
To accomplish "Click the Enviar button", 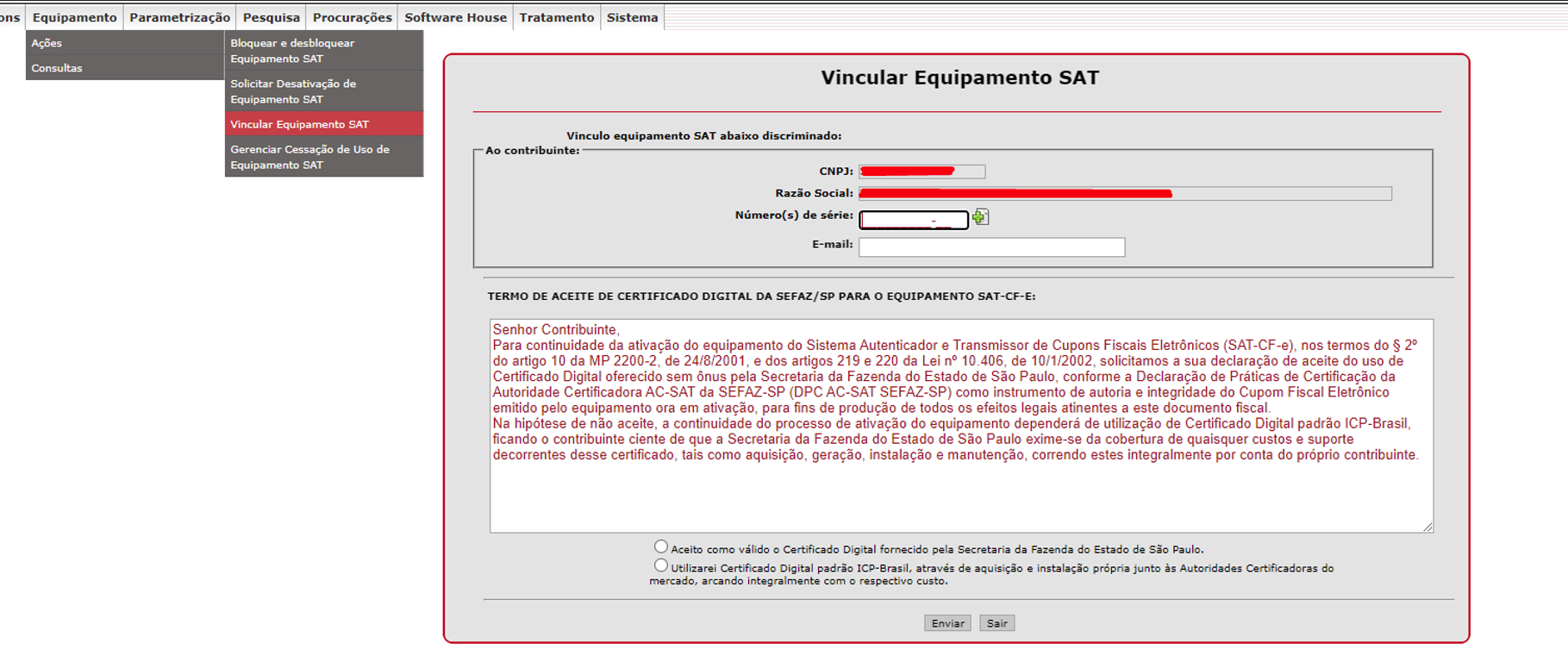I will (x=947, y=623).
